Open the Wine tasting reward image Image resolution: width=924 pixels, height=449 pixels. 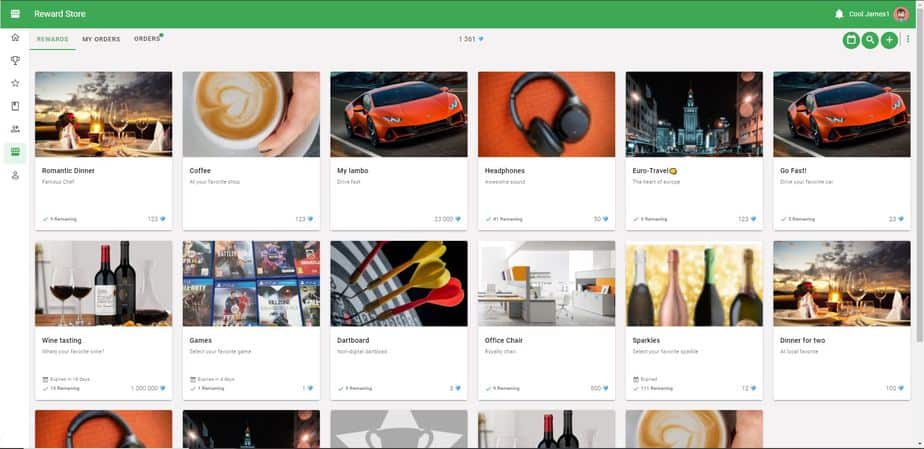(x=104, y=283)
